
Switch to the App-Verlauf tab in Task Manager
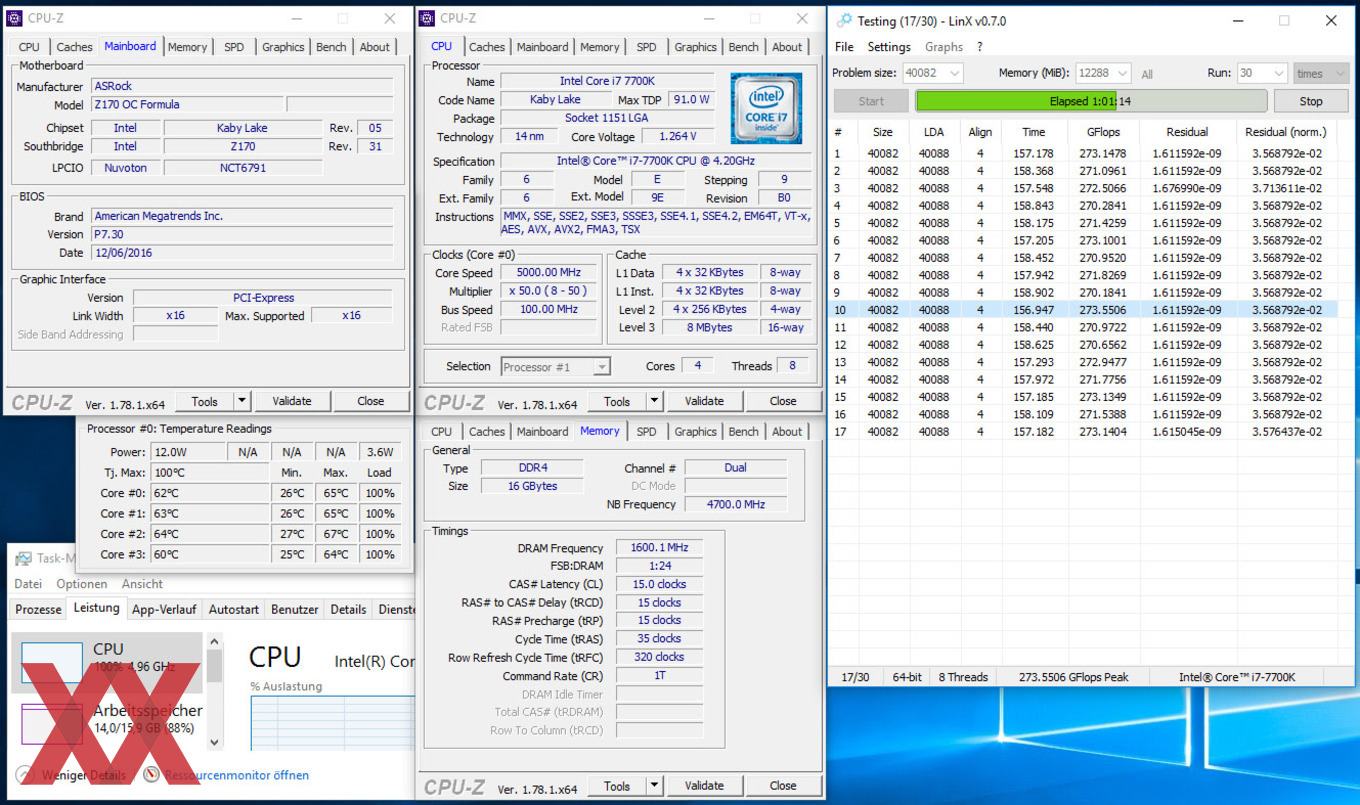pos(164,609)
